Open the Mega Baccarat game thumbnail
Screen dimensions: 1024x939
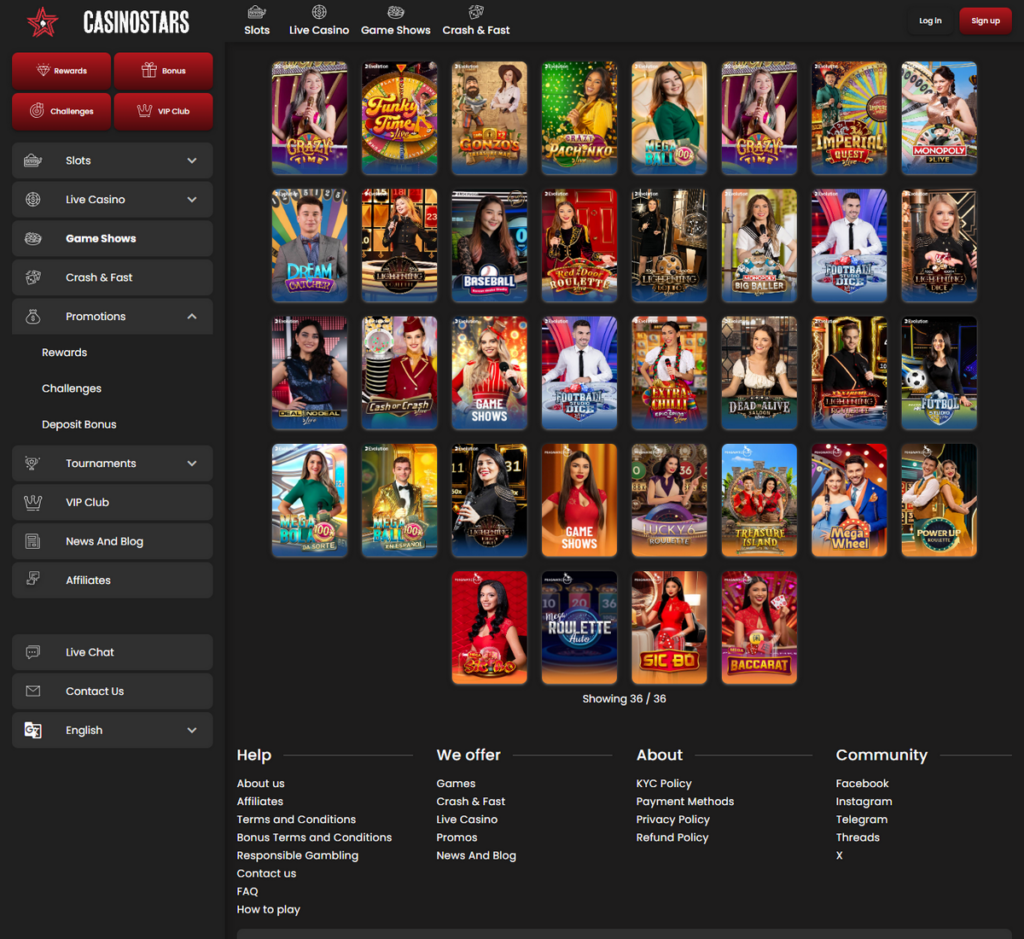tap(759, 628)
